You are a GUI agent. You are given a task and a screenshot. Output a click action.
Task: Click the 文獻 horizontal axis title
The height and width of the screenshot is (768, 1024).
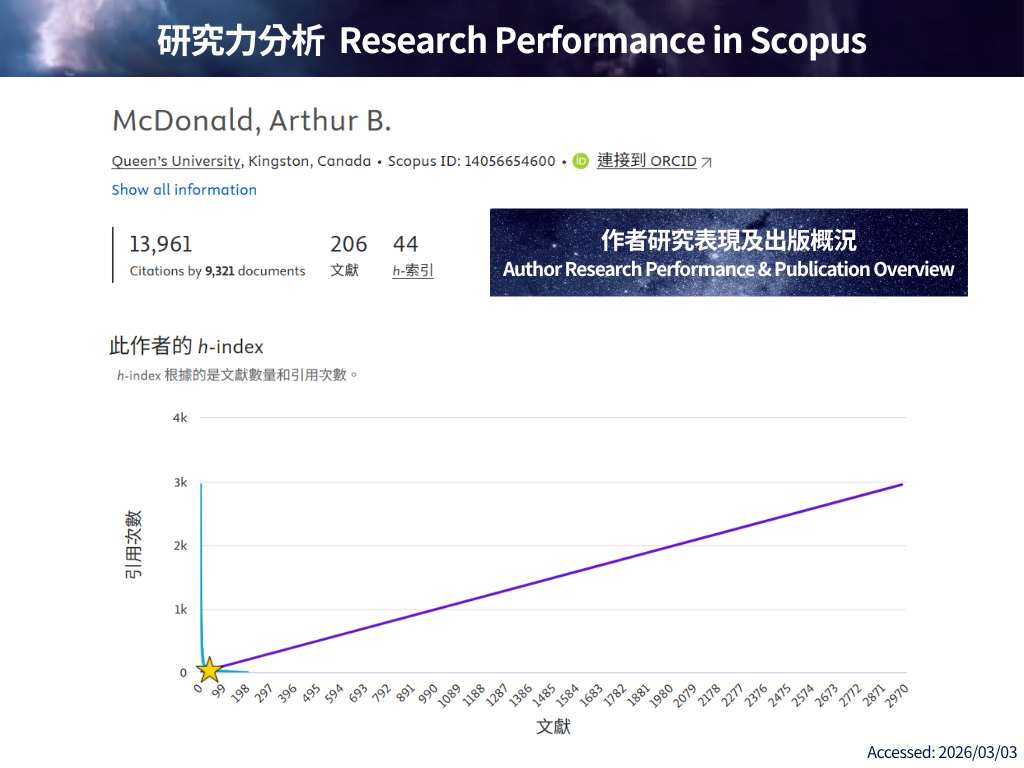click(x=553, y=727)
